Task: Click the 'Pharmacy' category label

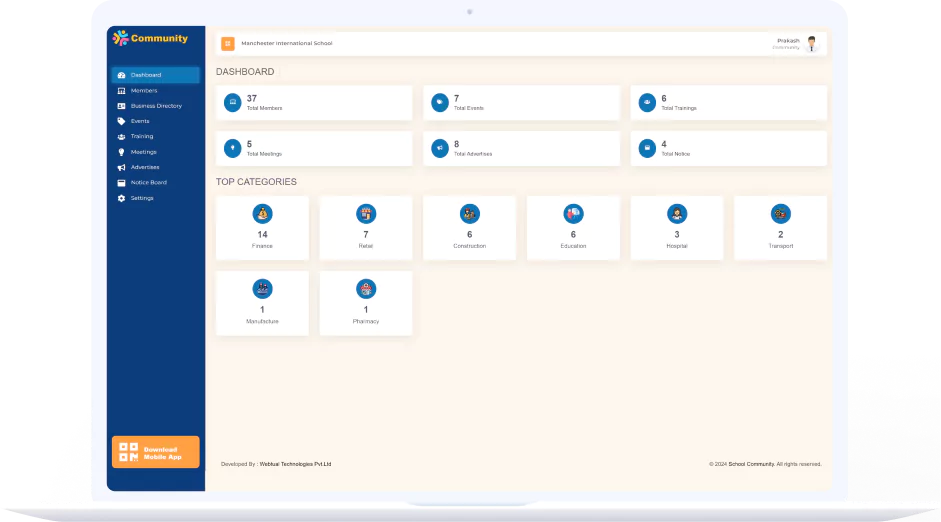Action: [x=366, y=322]
